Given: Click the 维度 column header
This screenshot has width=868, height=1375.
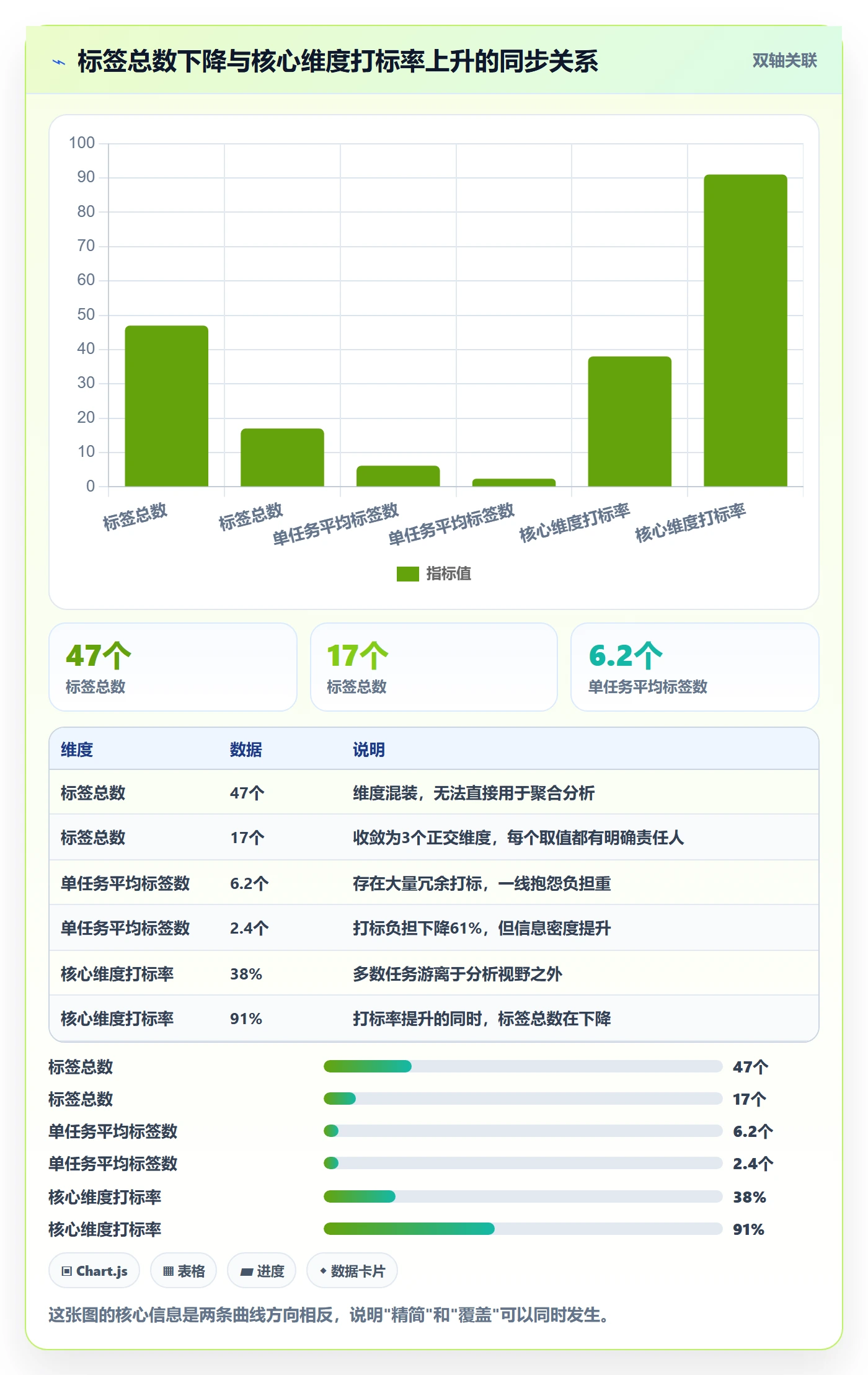Looking at the screenshot, I should pos(77,749).
